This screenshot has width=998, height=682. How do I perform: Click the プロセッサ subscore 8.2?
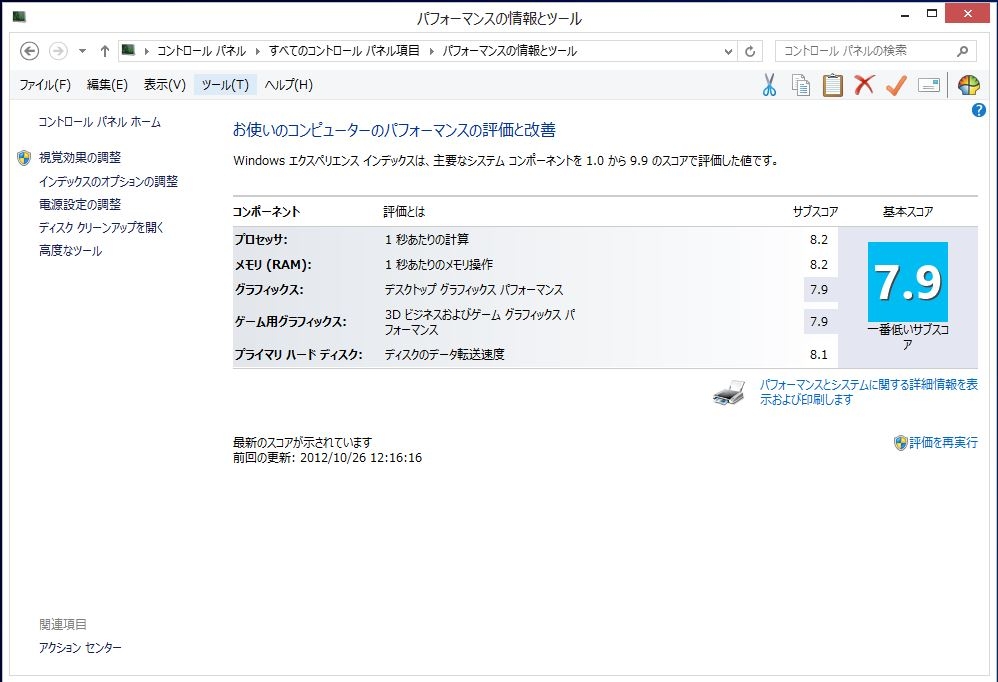819,240
